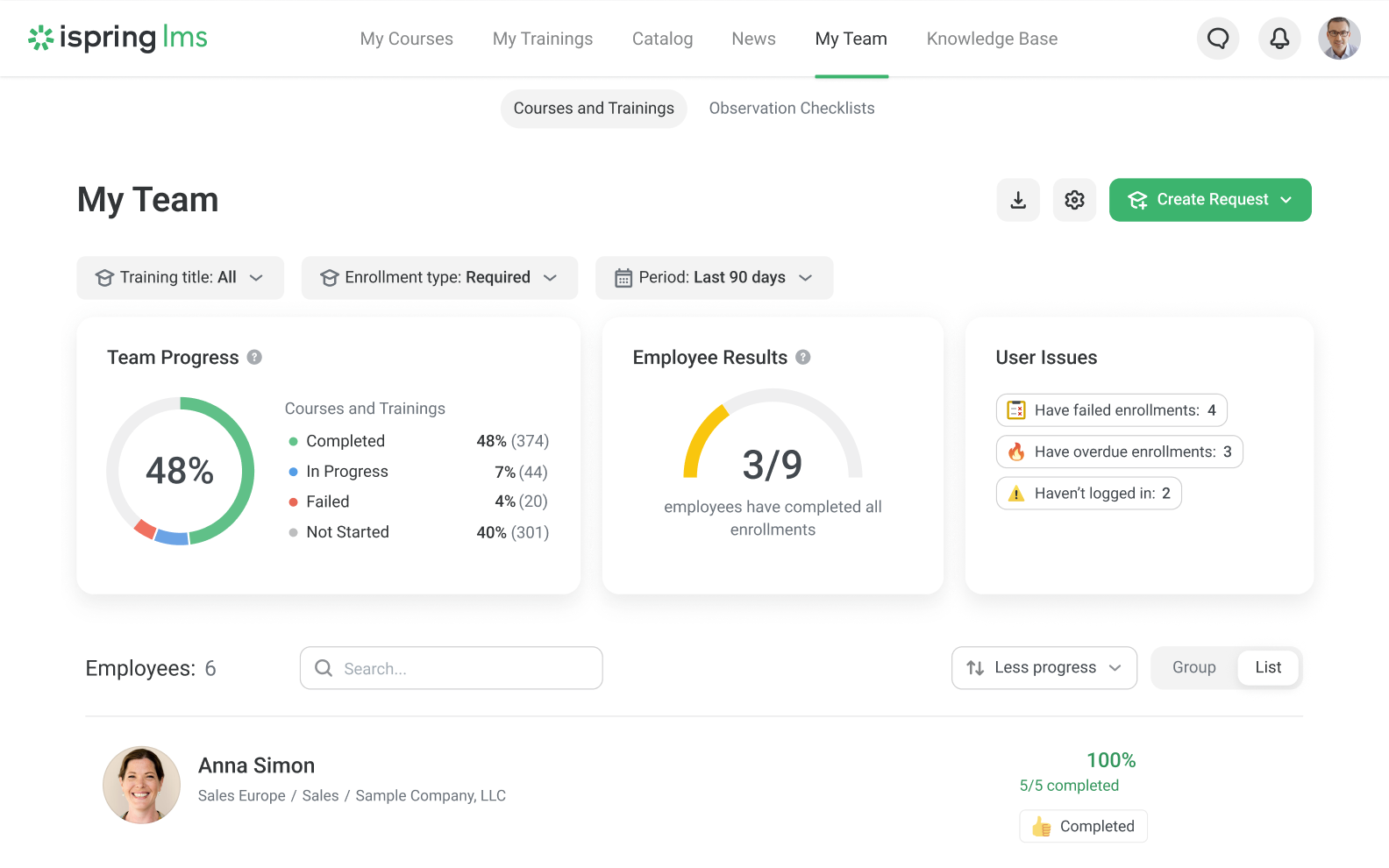The width and height of the screenshot is (1389, 868).
Task: Open the Knowledge Base tab
Action: 992,39
